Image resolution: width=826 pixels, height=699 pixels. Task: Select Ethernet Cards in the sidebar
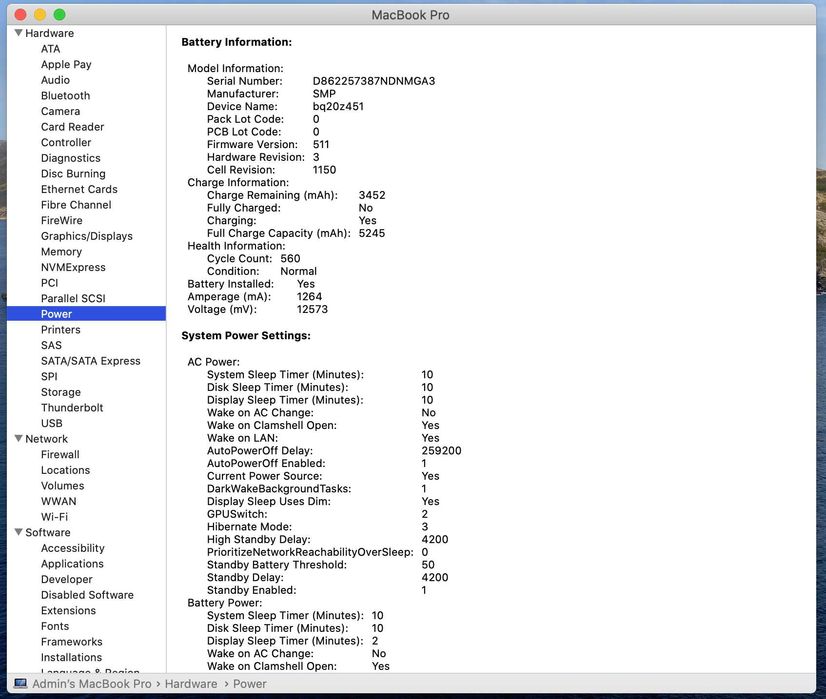[x=79, y=189]
